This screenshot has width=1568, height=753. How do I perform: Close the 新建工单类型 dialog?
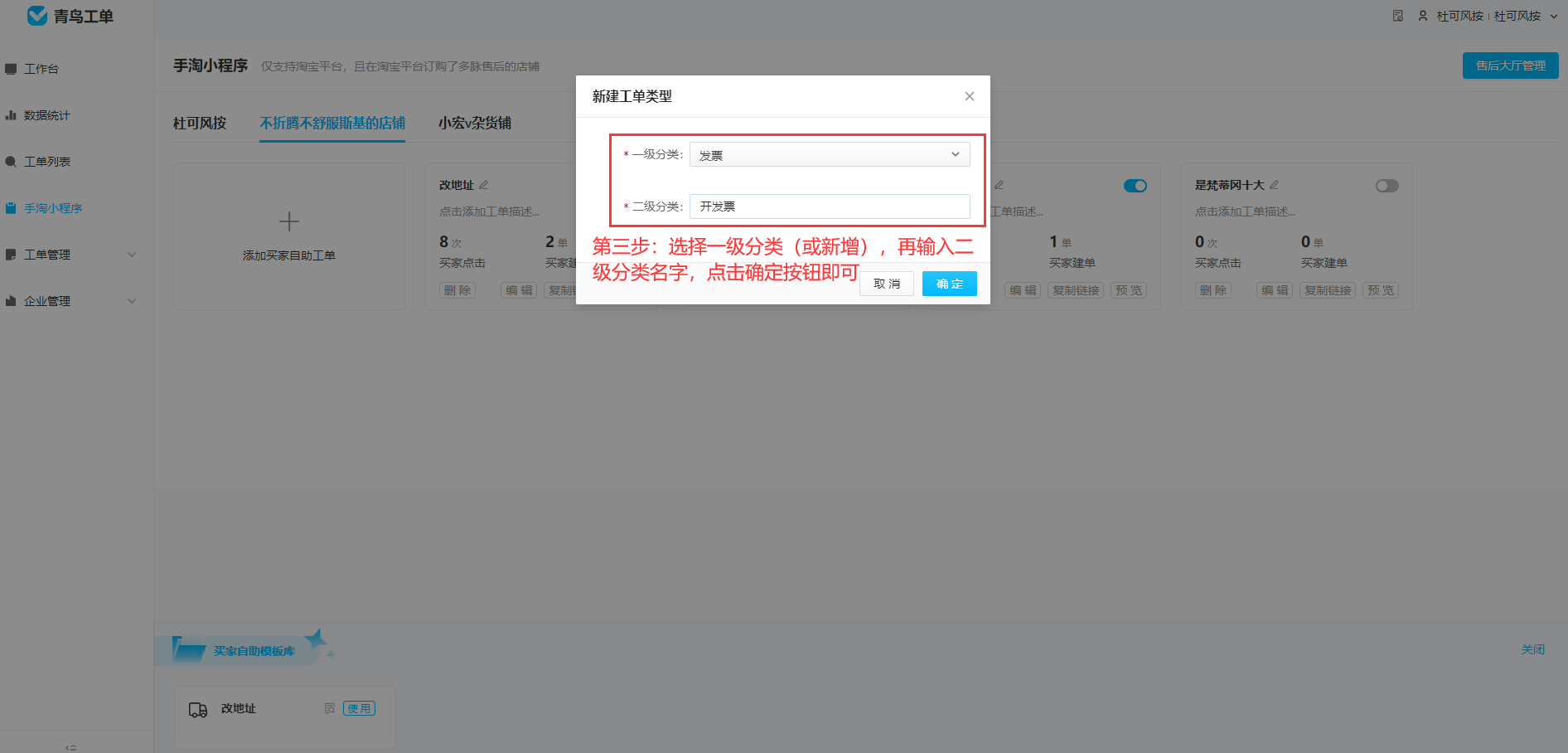coord(970,96)
